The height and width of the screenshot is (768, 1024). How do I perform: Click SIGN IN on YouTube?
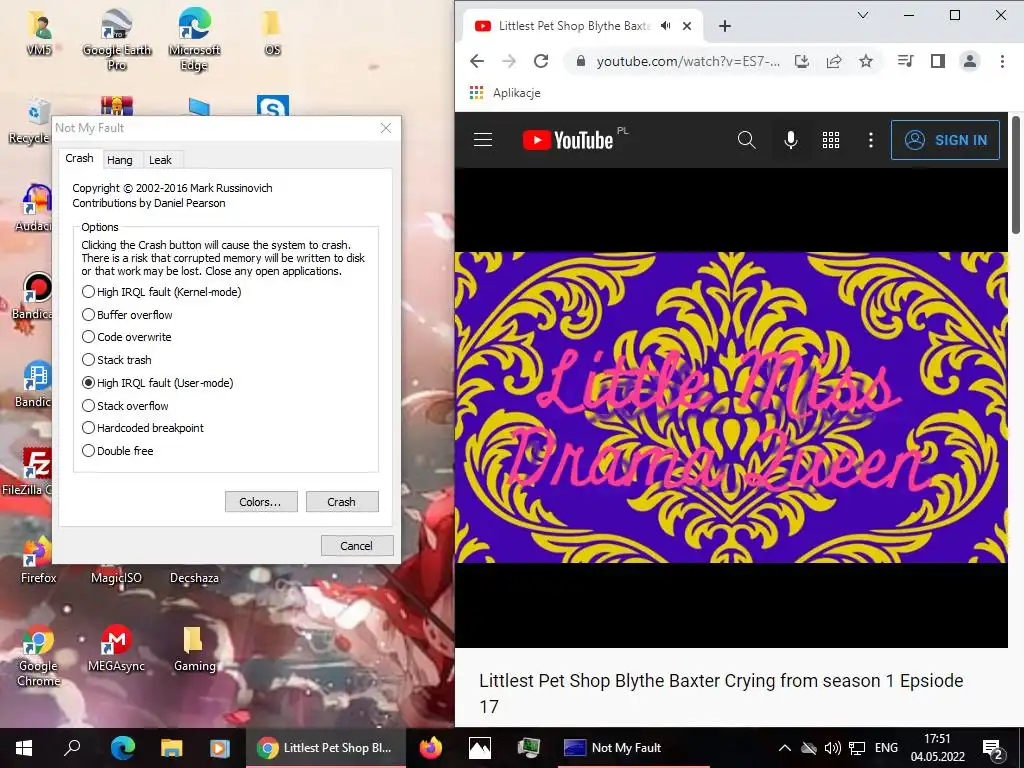[x=945, y=140]
